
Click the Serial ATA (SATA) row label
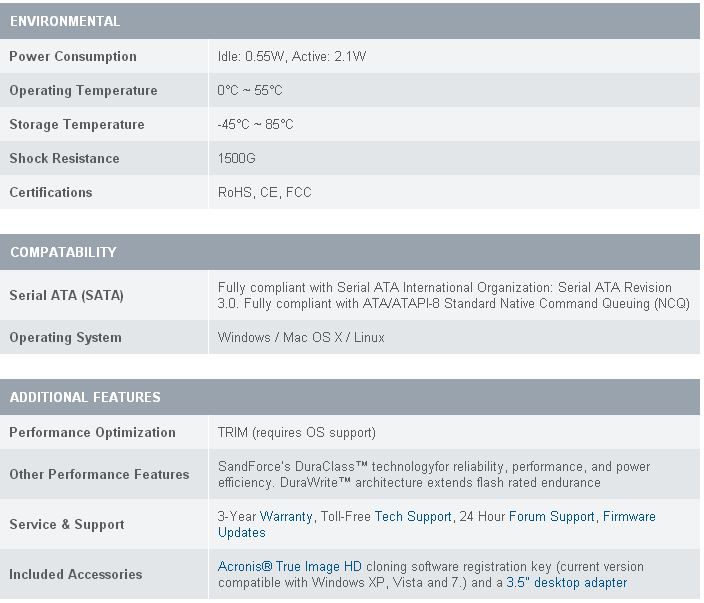point(66,296)
